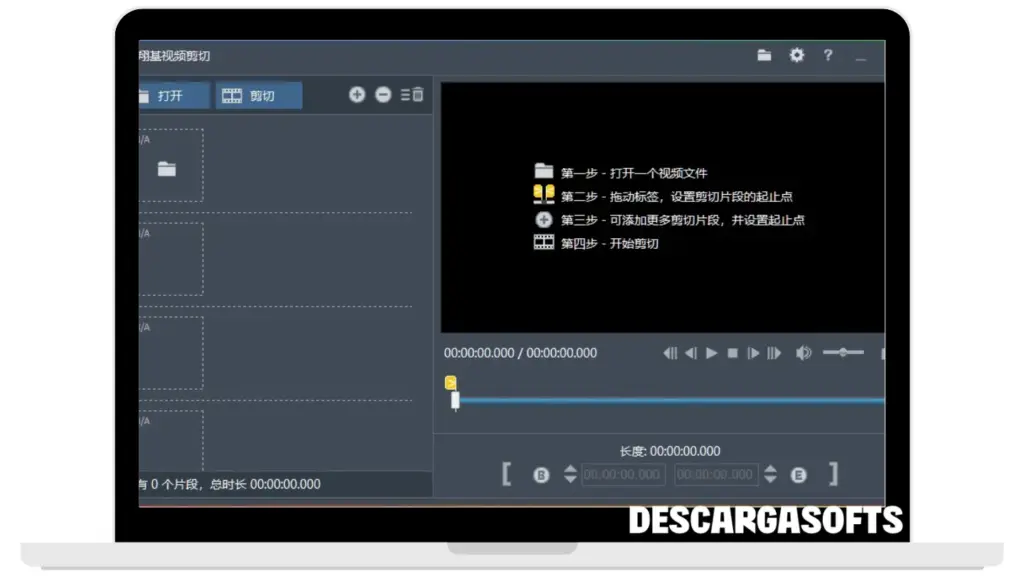Play the video
The width and height of the screenshot is (1024, 576).
point(711,353)
